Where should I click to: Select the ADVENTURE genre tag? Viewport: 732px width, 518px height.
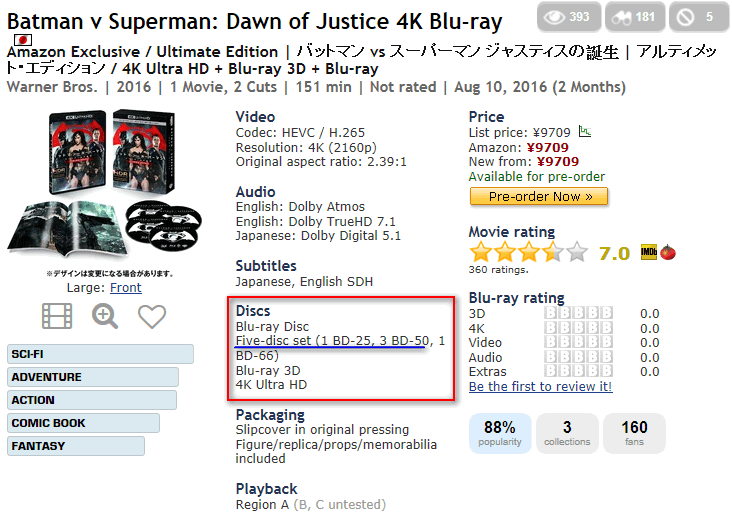(93, 377)
